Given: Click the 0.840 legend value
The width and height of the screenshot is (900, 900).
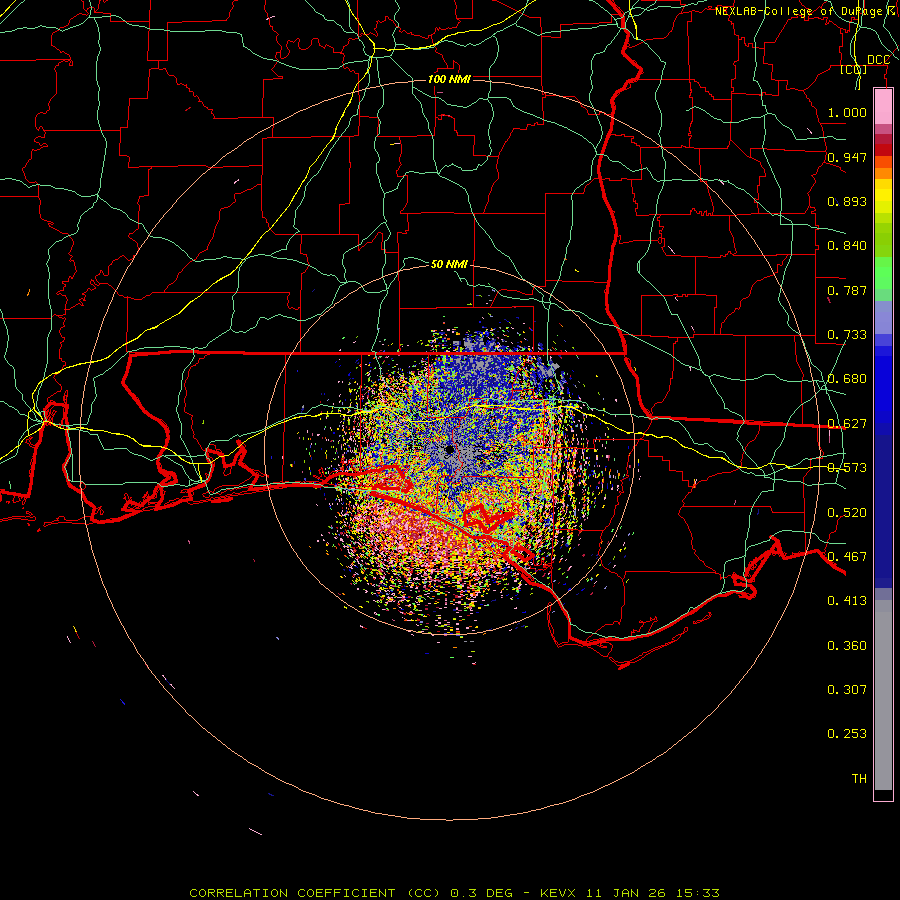Looking at the screenshot, I should pyautogui.click(x=847, y=246).
